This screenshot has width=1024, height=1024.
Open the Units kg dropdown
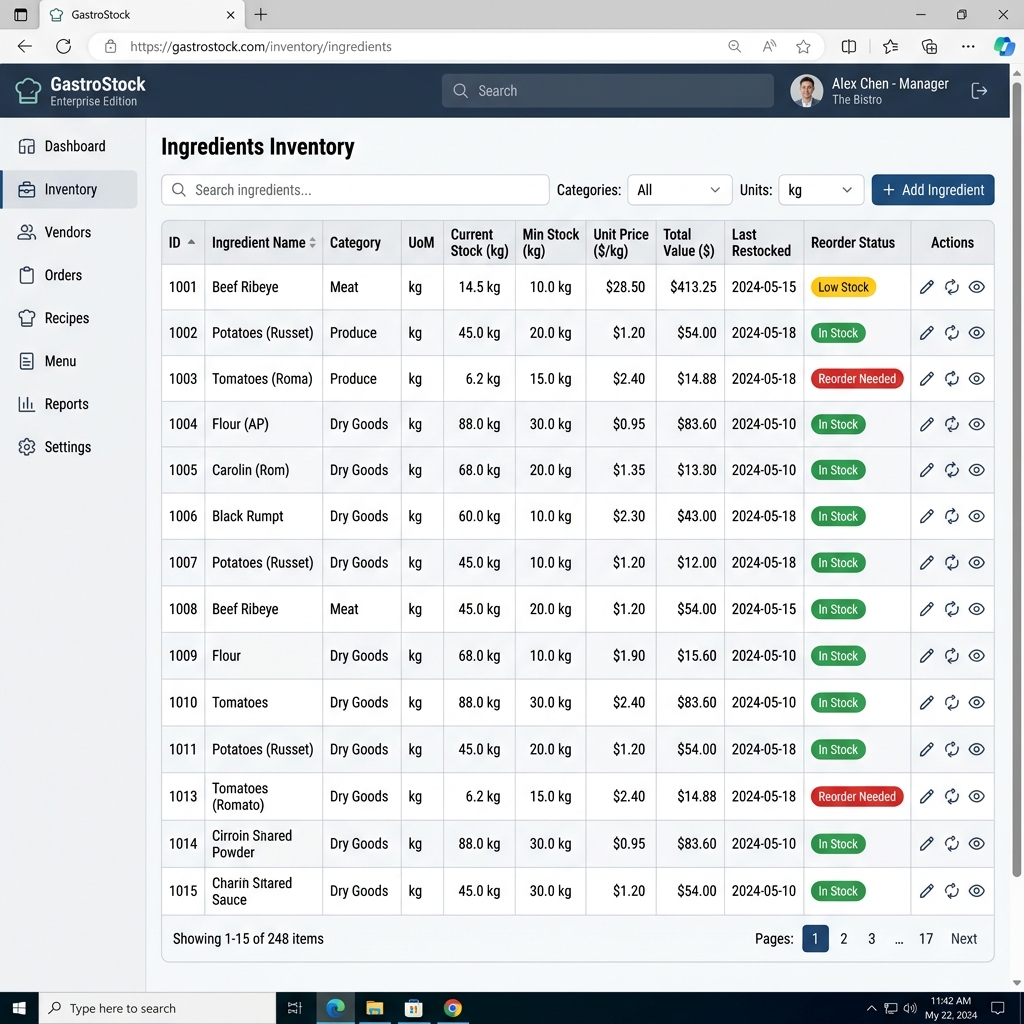pyautogui.click(x=821, y=190)
